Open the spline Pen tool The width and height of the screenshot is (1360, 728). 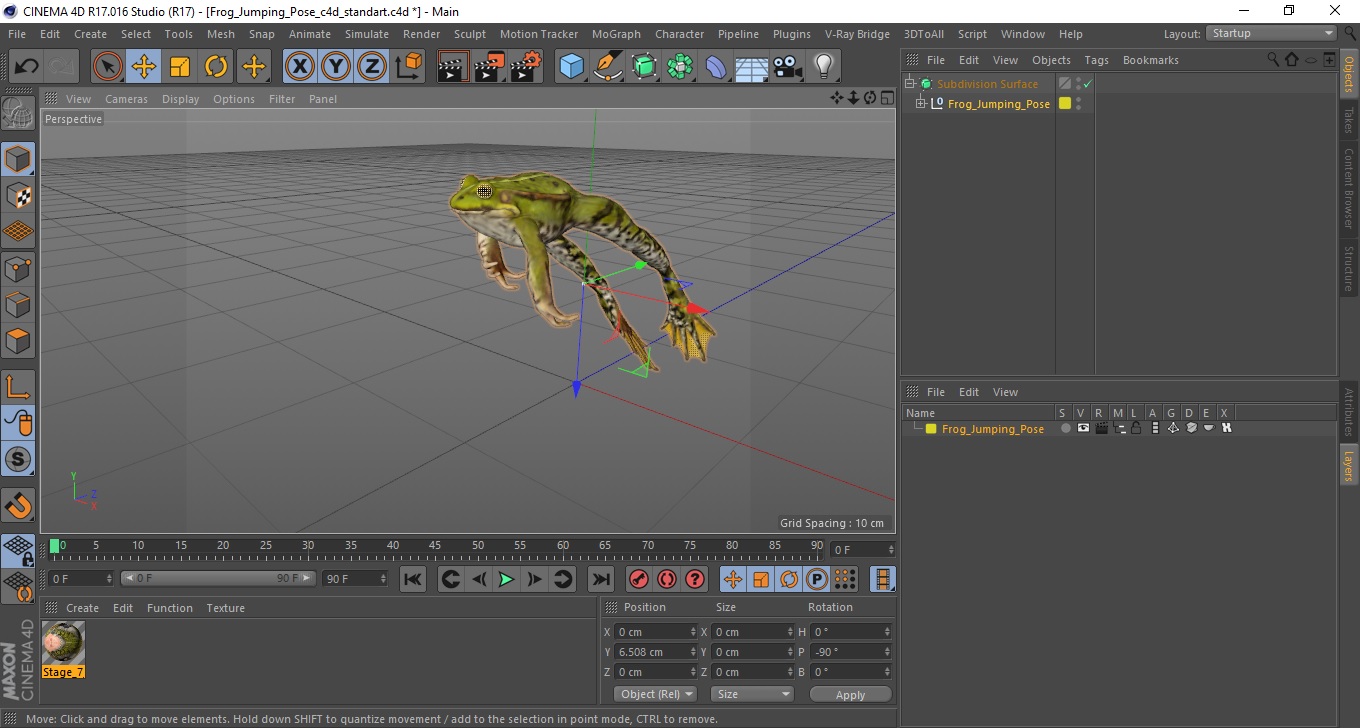(x=608, y=67)
